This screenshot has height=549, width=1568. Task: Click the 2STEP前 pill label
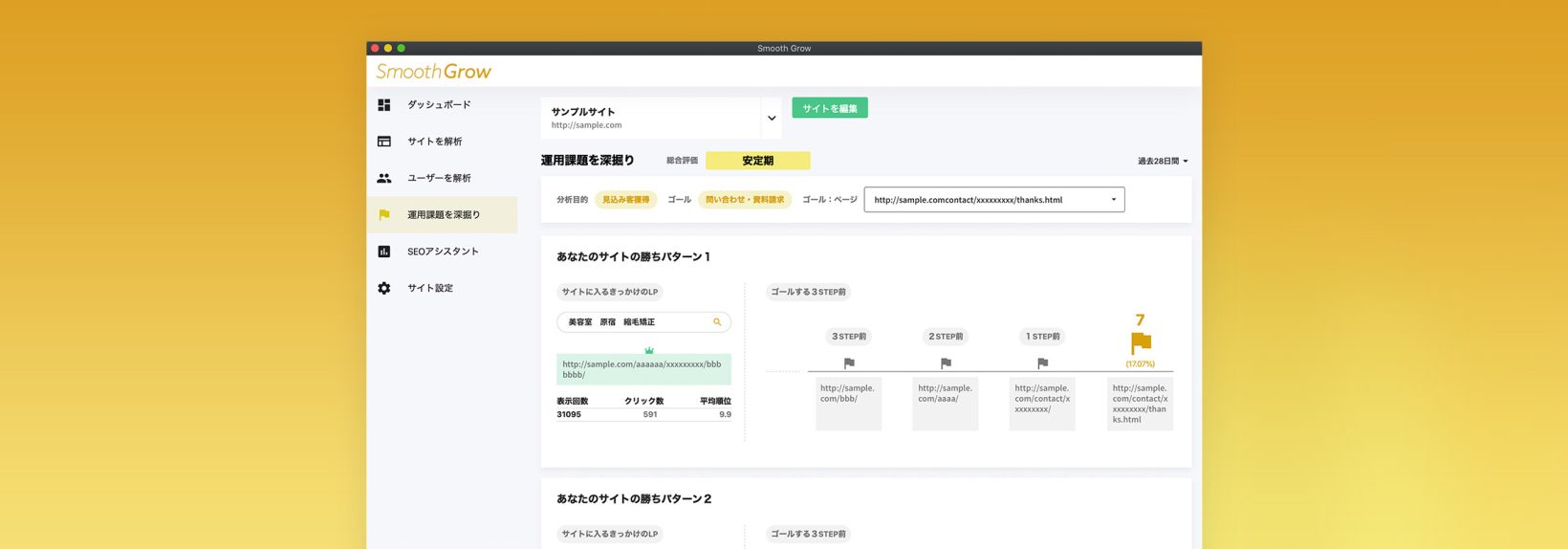click(946, 337)
